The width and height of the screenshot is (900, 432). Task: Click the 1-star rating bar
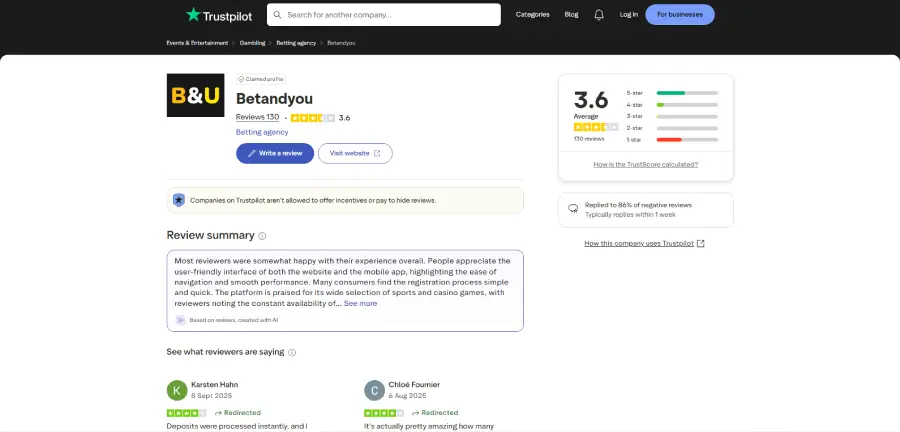click(x=687, y=140)
